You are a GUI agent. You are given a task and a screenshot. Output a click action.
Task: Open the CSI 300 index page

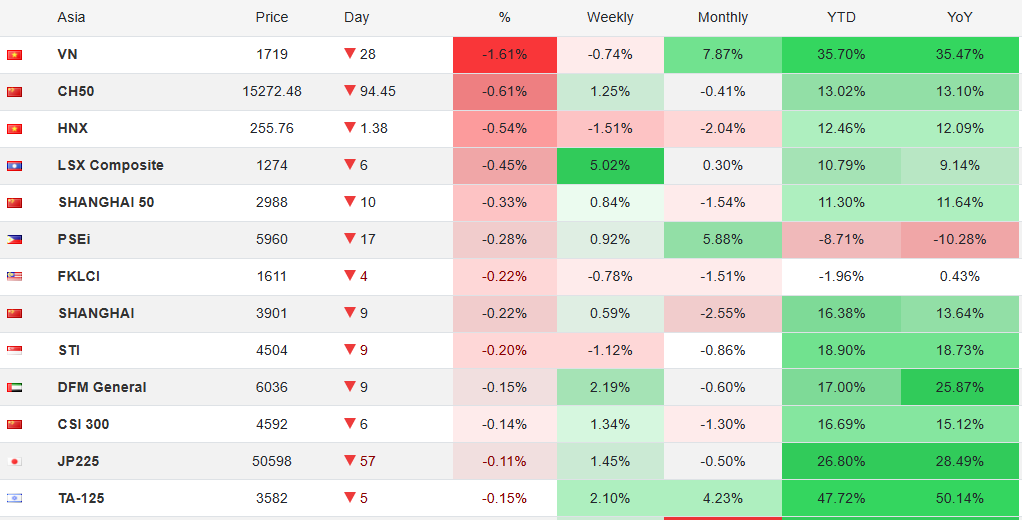[x=84, y=424]
